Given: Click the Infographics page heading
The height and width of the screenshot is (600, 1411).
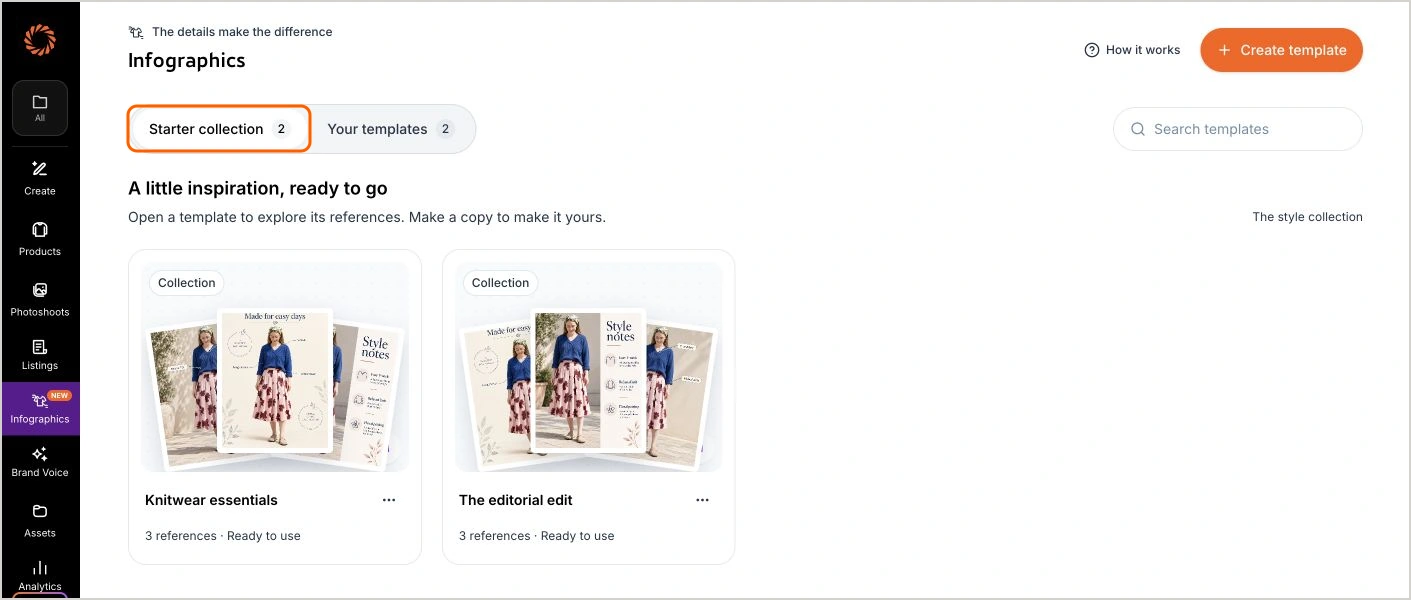Looking at the screenshot, I should 187,60.
